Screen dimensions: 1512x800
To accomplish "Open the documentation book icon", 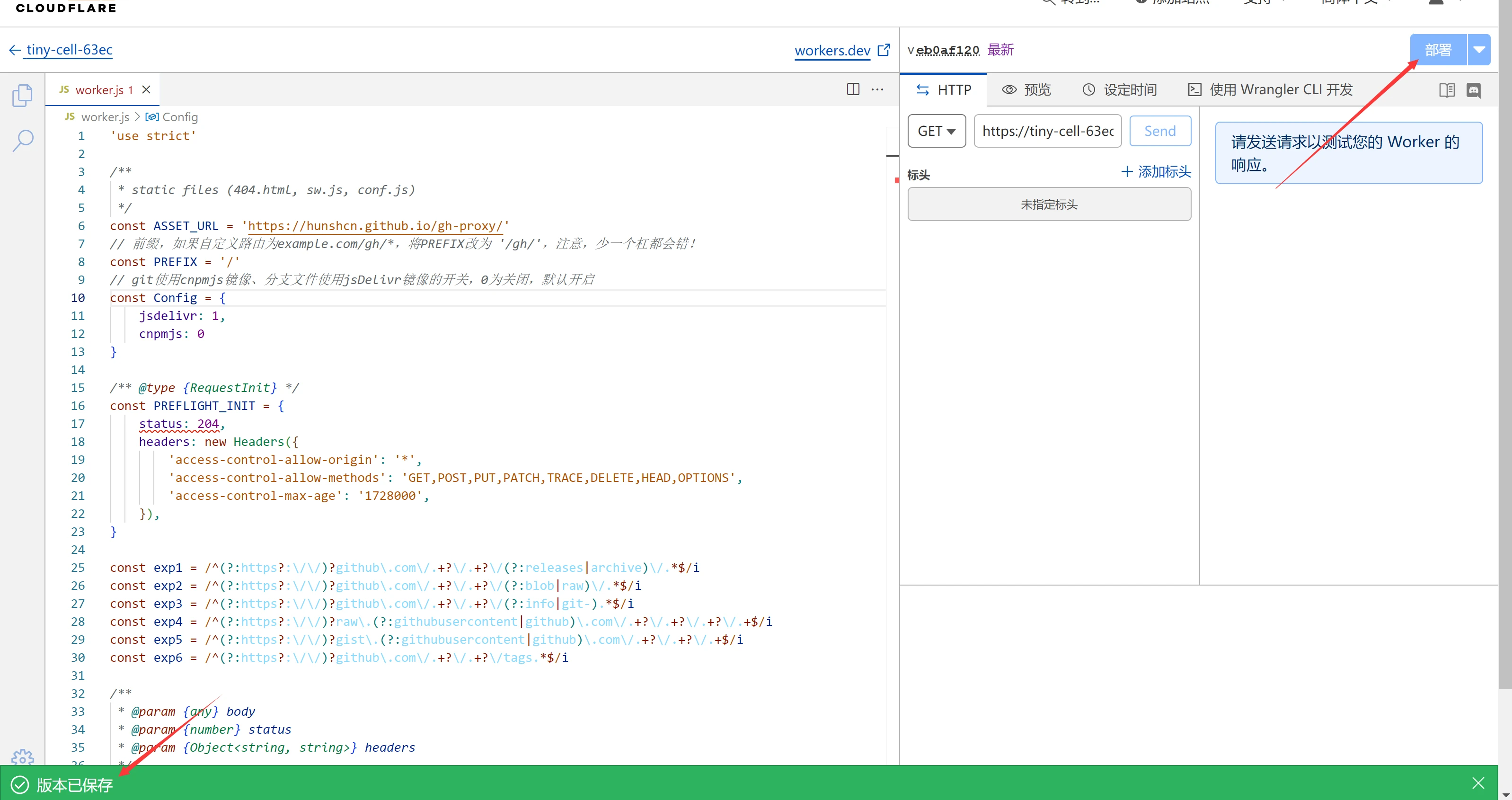I will (x=1447, y=90).
